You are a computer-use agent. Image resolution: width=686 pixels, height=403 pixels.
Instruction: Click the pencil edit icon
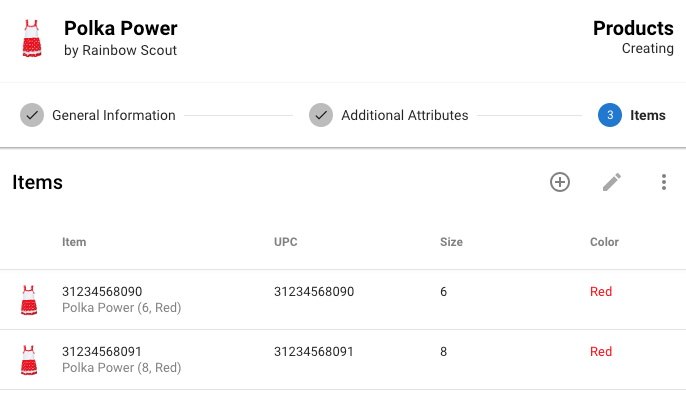612,182
